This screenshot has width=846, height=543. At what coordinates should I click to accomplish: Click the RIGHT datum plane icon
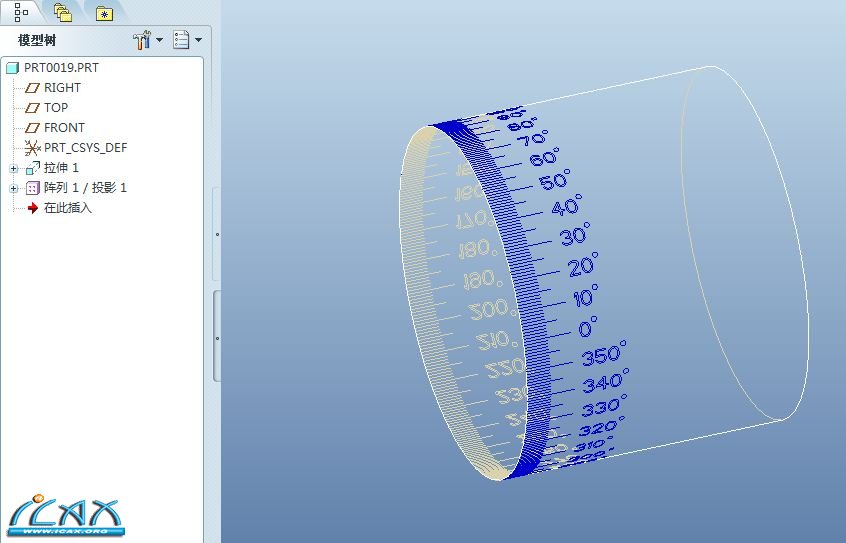pos(33,88)
